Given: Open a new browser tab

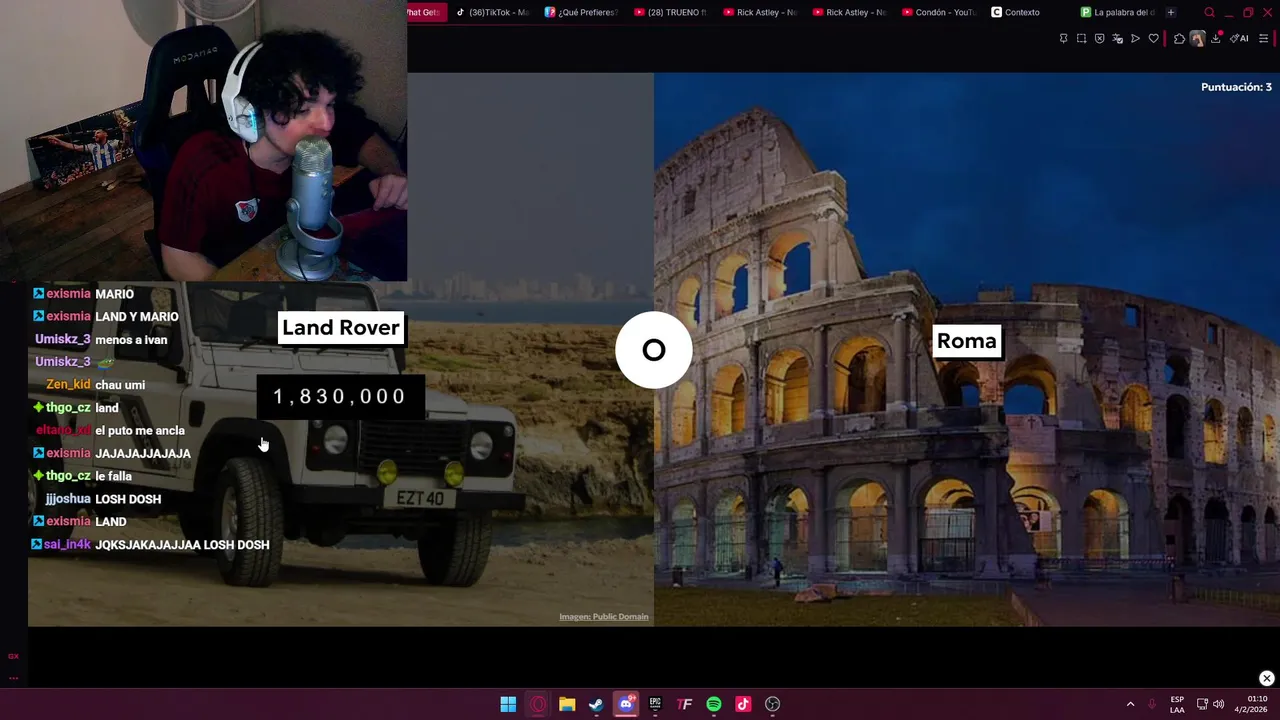Looking at the screenshot, I should point(1171,12).
